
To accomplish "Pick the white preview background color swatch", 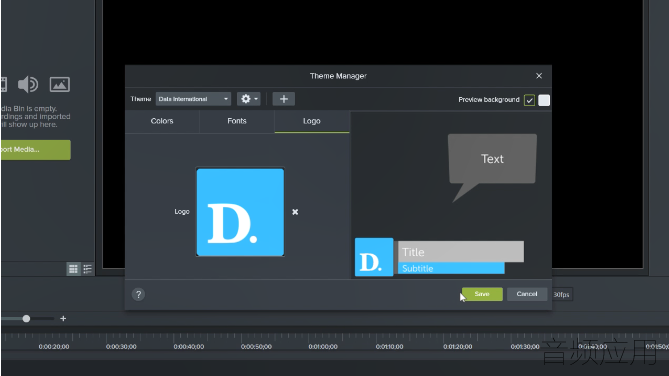I will tap(544, 100).
